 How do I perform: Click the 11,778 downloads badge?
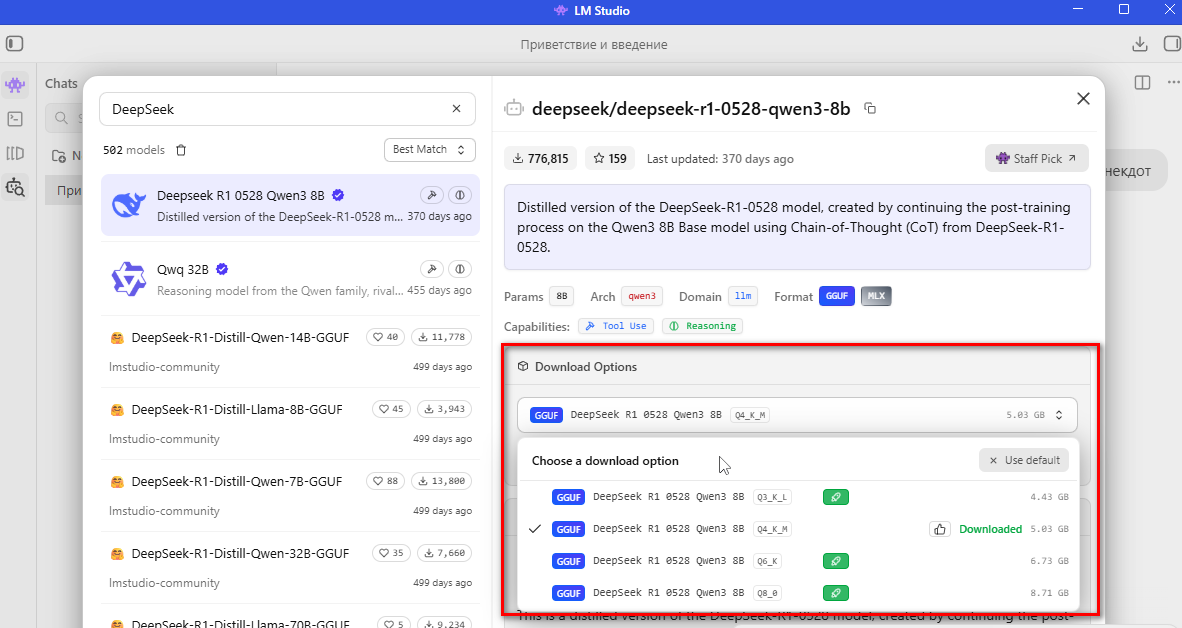click(x=442, y=337)
